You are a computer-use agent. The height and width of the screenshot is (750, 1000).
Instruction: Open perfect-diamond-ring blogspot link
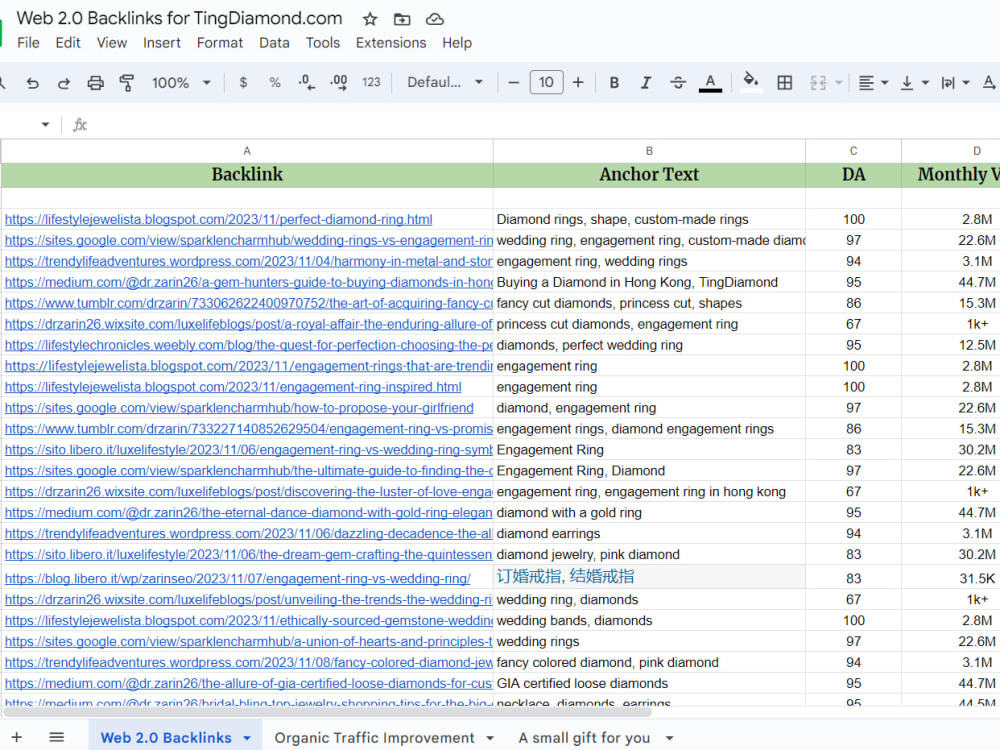[219, 219]
